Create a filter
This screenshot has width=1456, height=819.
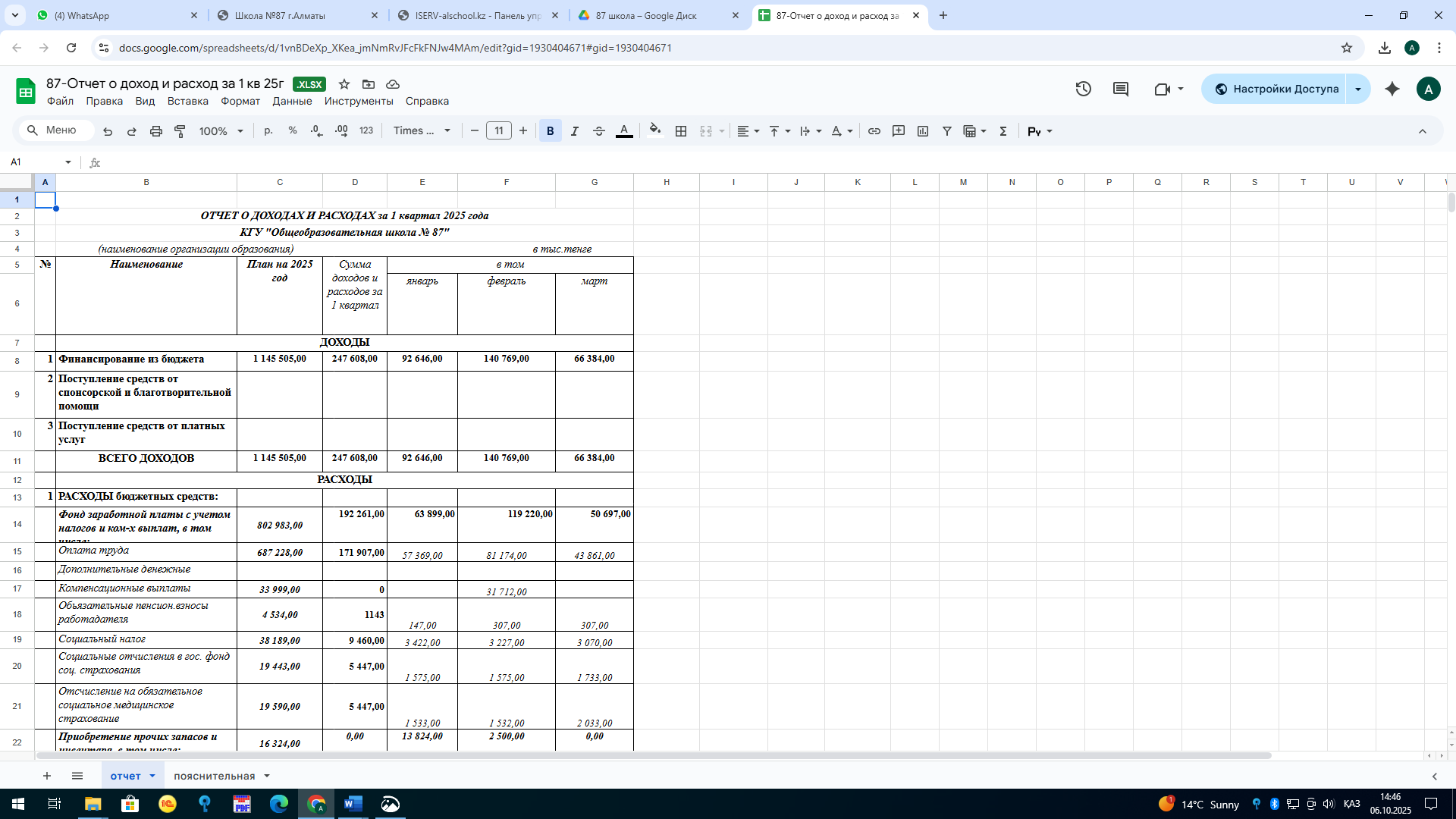[947, 131]
